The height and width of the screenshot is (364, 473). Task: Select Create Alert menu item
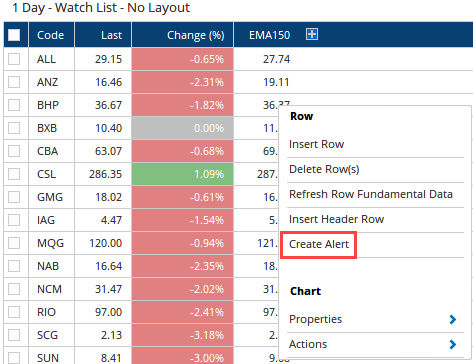pyautogui.click(x=319, y=244)
